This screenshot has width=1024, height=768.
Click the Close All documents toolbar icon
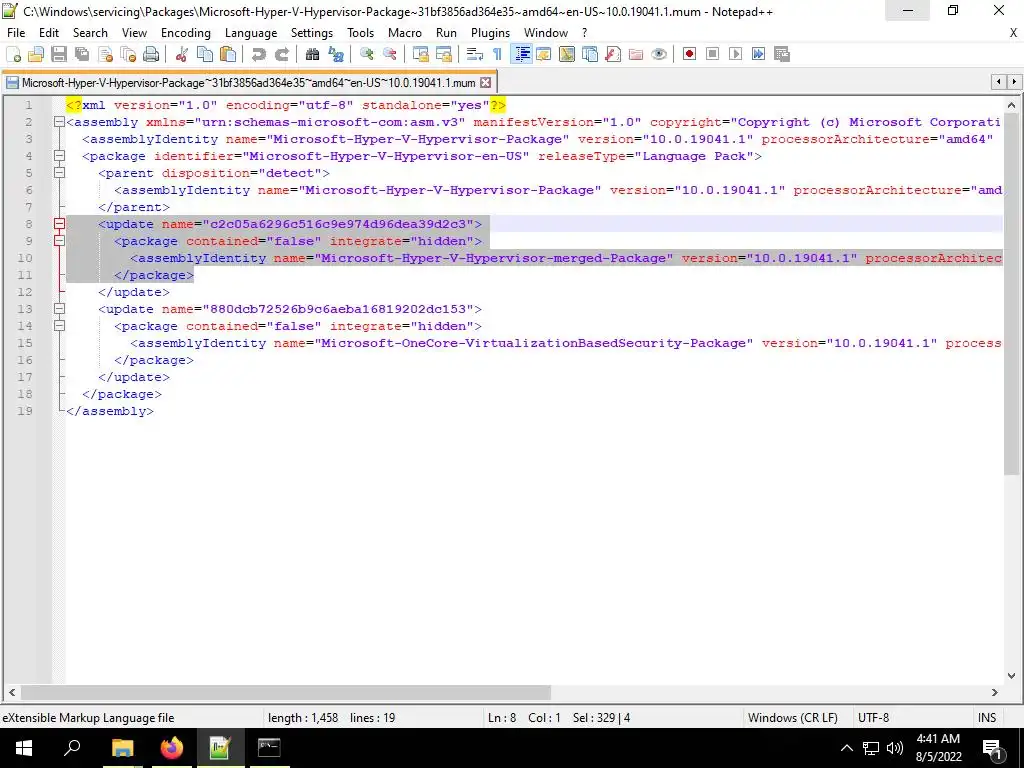click(128, 54)
